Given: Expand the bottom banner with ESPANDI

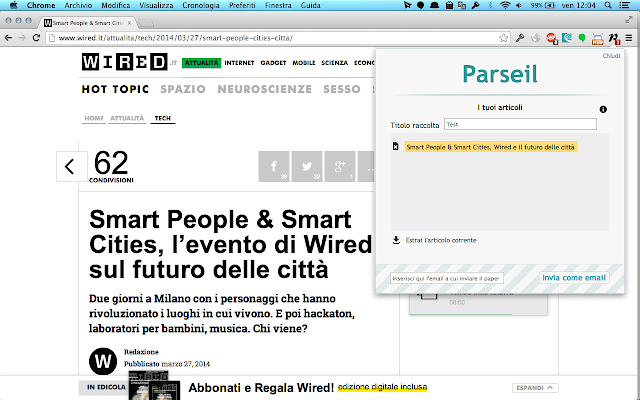Looking at the screenshot, I should pyautogui.click(x=535, y=387).
